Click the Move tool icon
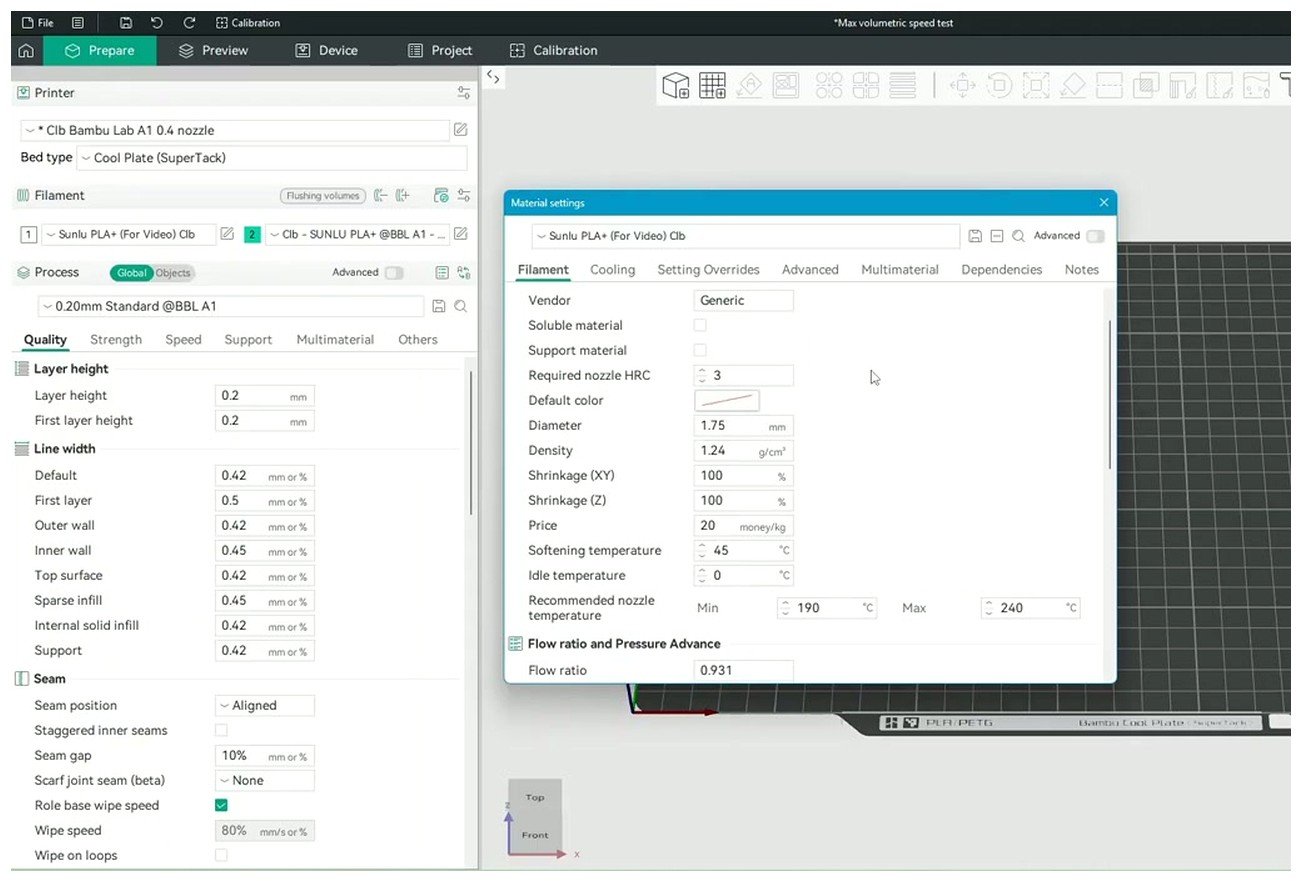The height and width of the screenshot is (882, 1302). click(962, 86)
